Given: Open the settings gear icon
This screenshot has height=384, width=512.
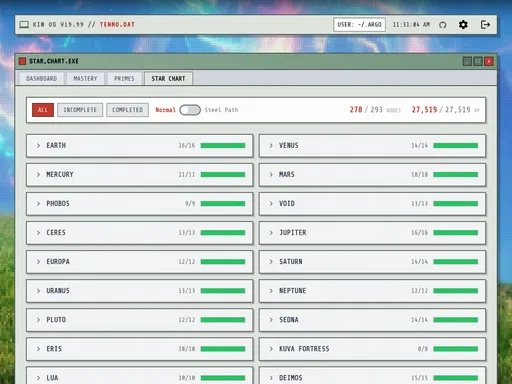Looking at the screenshot, I should pos(463,25).
